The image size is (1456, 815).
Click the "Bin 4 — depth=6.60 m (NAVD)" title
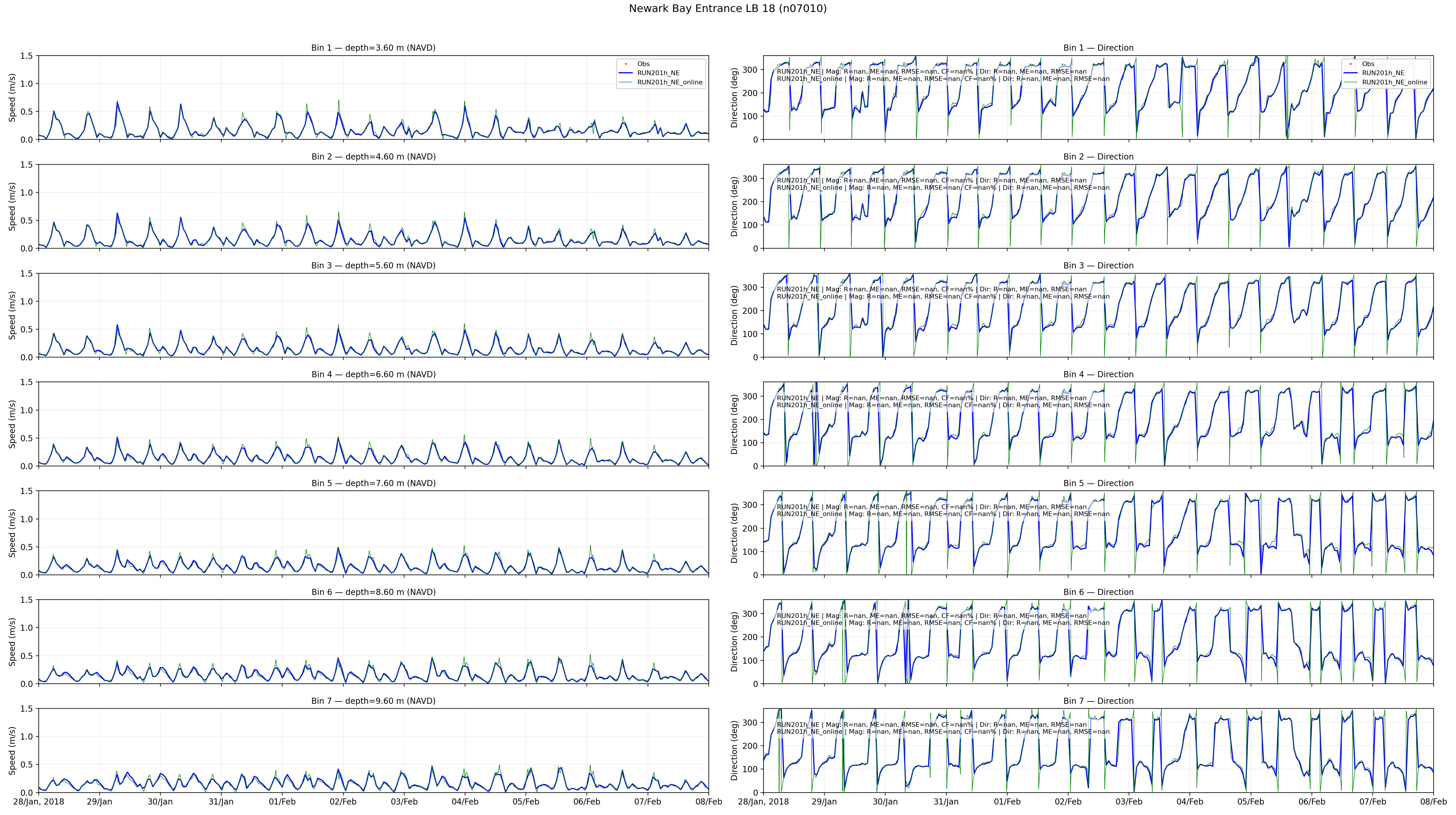pyautogui.click(x=373, y=374)
